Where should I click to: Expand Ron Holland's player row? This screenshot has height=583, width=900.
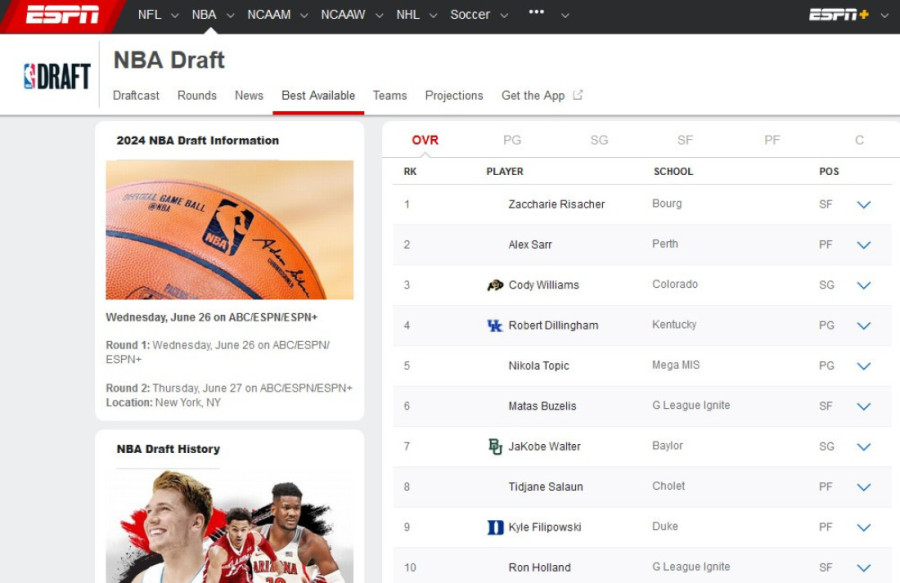(x=864, y=567)
